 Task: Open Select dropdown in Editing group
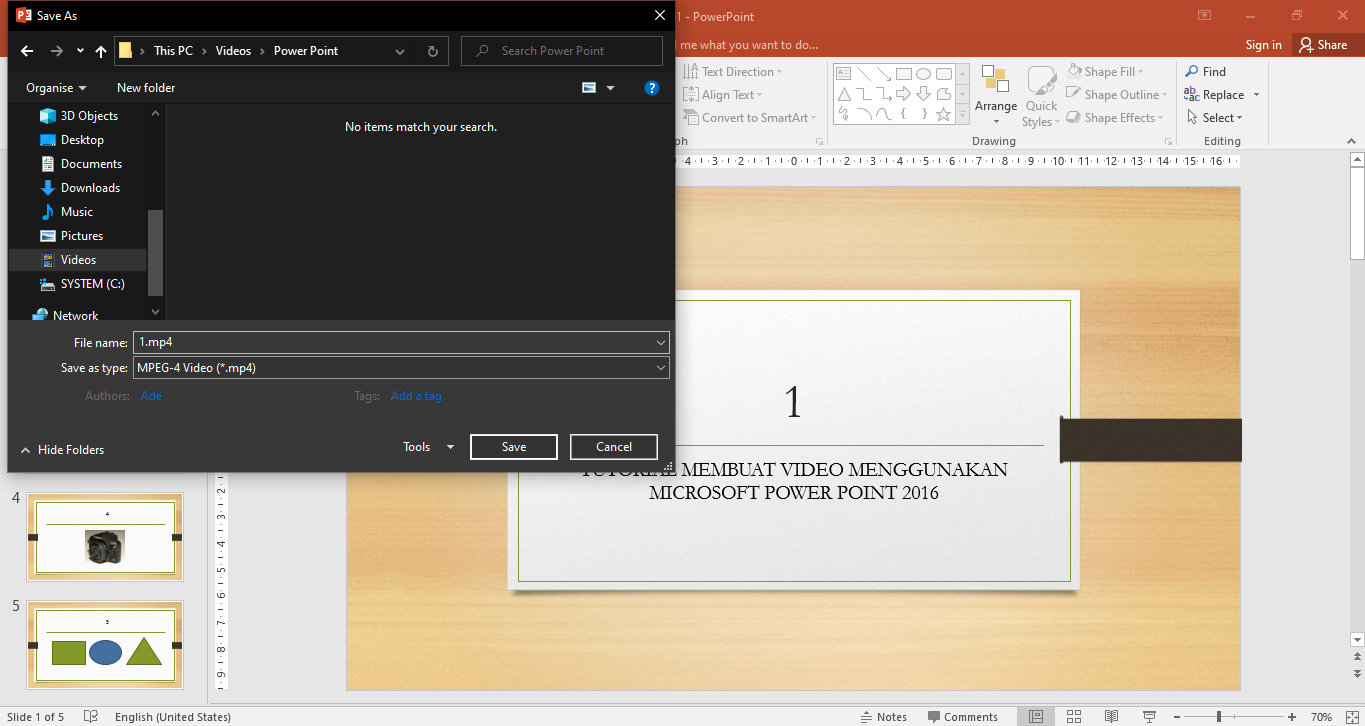click(x=1216, y=118)
